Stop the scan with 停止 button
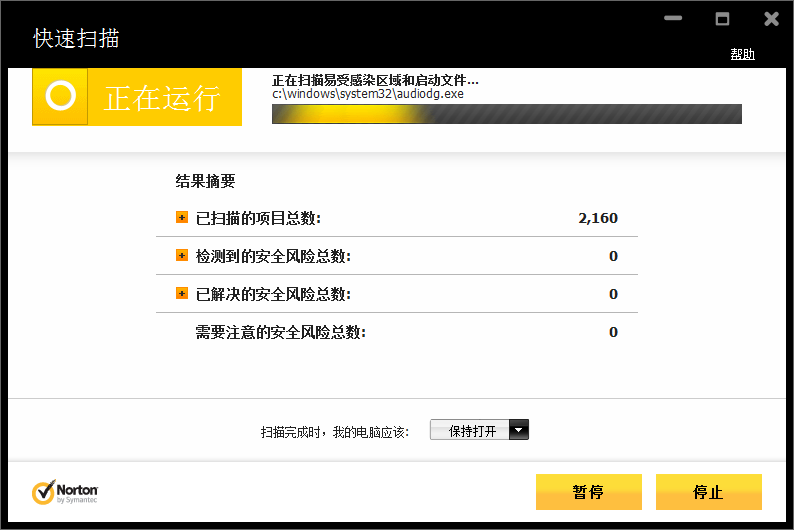Screen dimensions: 794x530 (x=708, y=492)
